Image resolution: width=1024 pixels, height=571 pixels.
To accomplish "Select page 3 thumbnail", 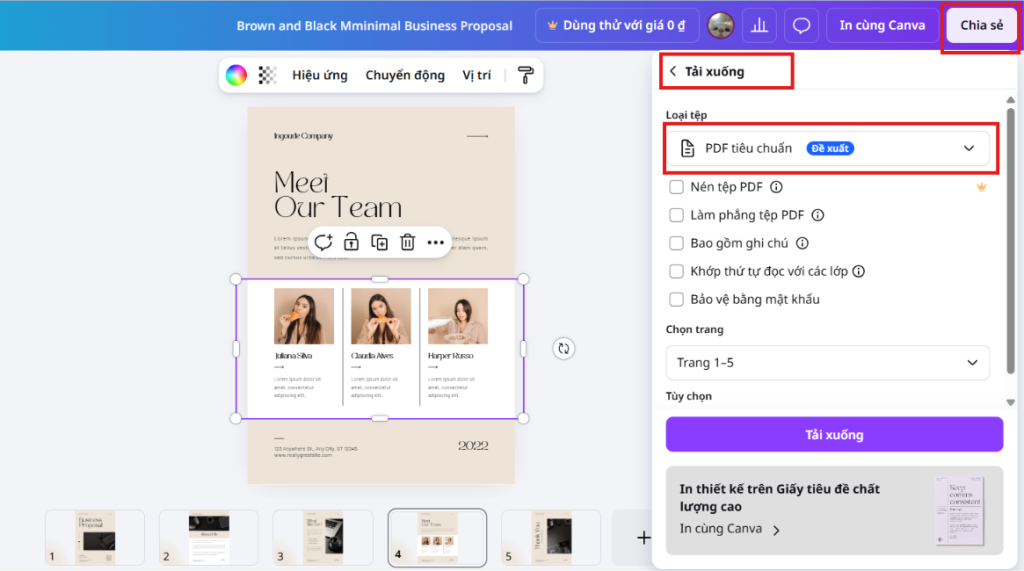I will pos(323,538).
